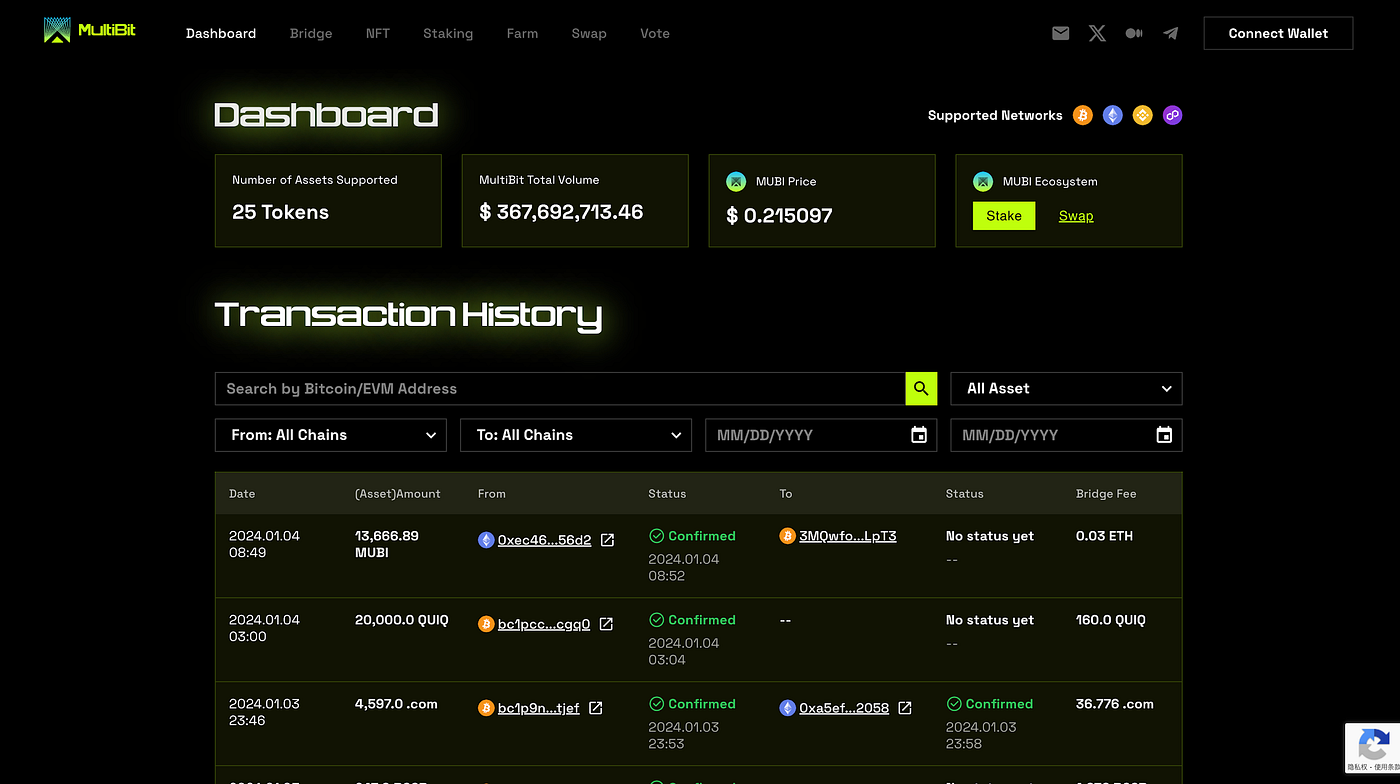This screenshot has height=784, width=1400.
Task: Click the reCAPTCHA badge
Action: (x=1372, y=748)
